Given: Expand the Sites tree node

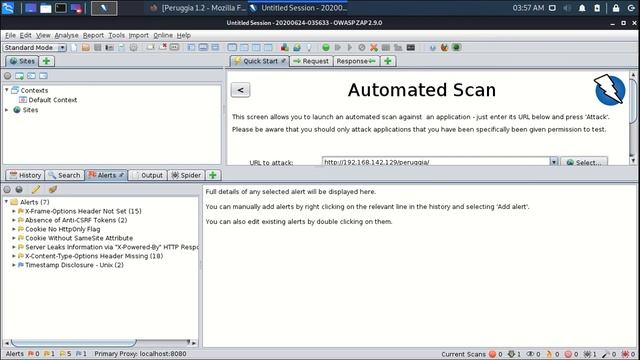Looking at the screenshot, I should [x=7, y=110].
